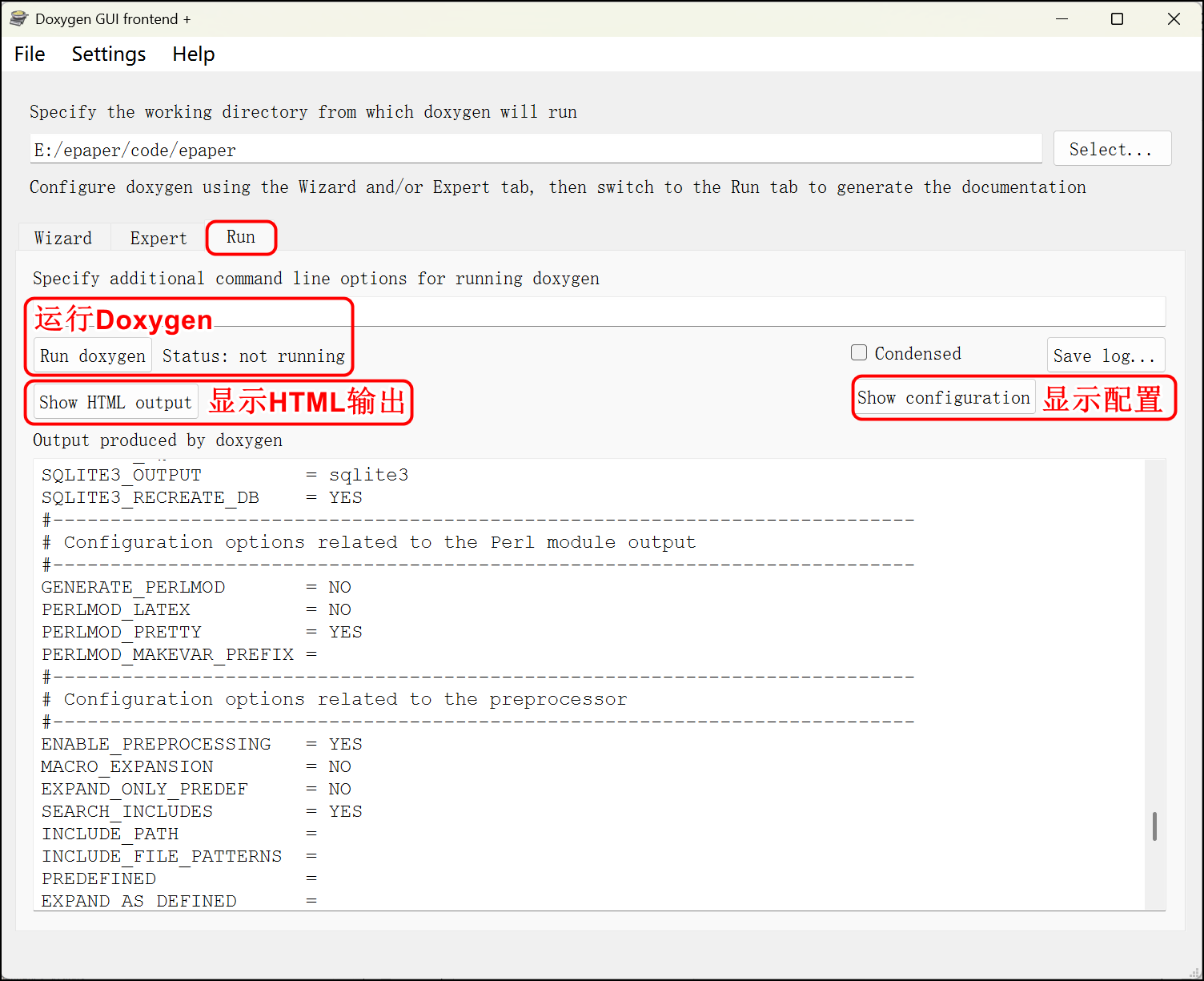
Task: Click the Run doxygen button
Action: [x=92, y=356]
